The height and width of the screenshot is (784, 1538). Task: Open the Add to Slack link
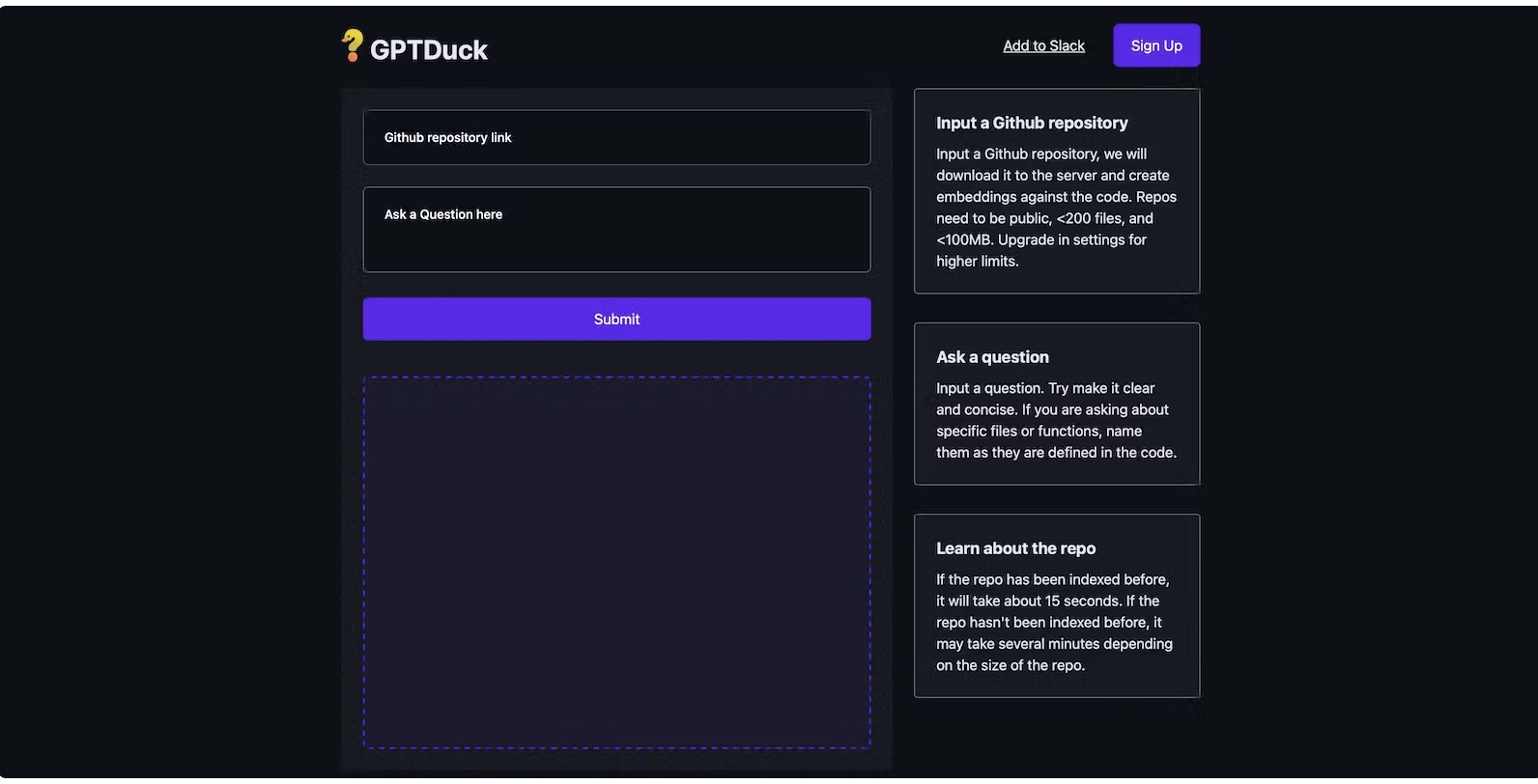point(1043,45)
